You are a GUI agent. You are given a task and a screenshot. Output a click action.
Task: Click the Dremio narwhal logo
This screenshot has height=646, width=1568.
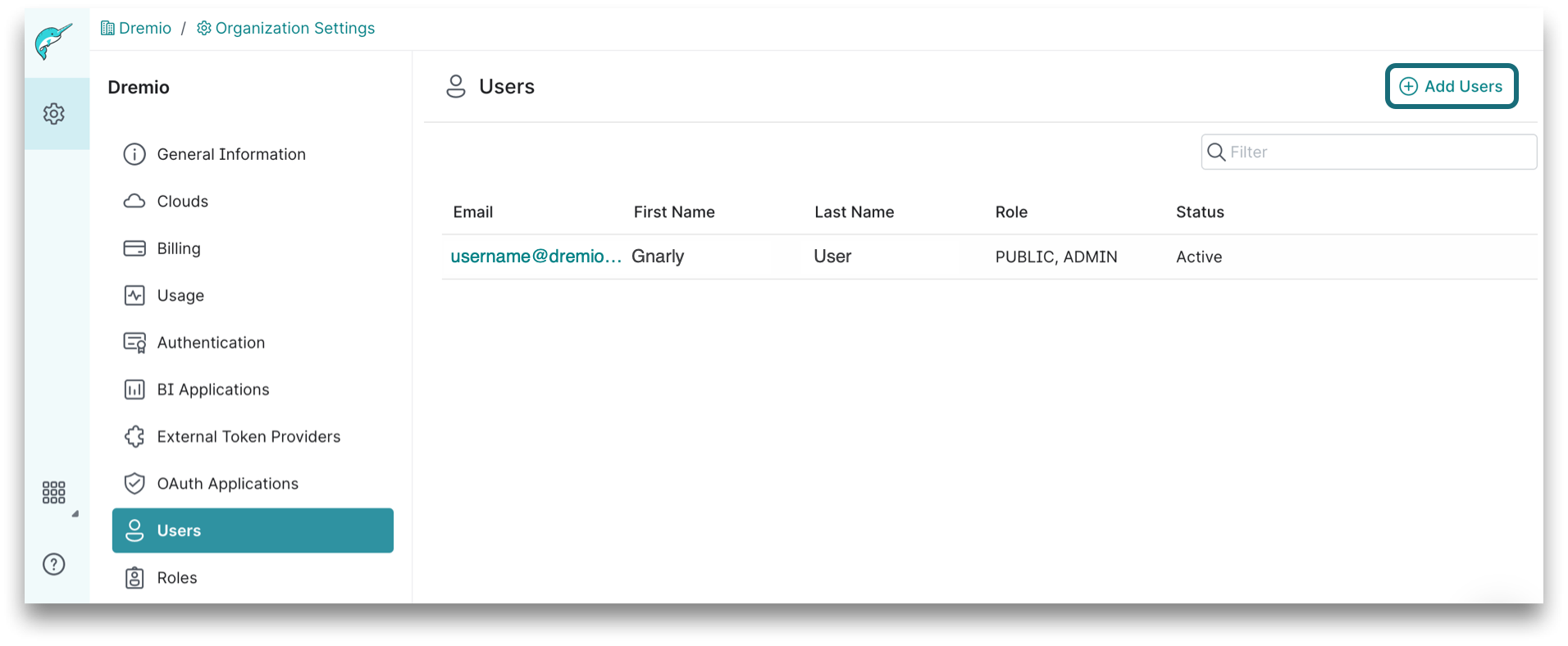tap(53, 41)
